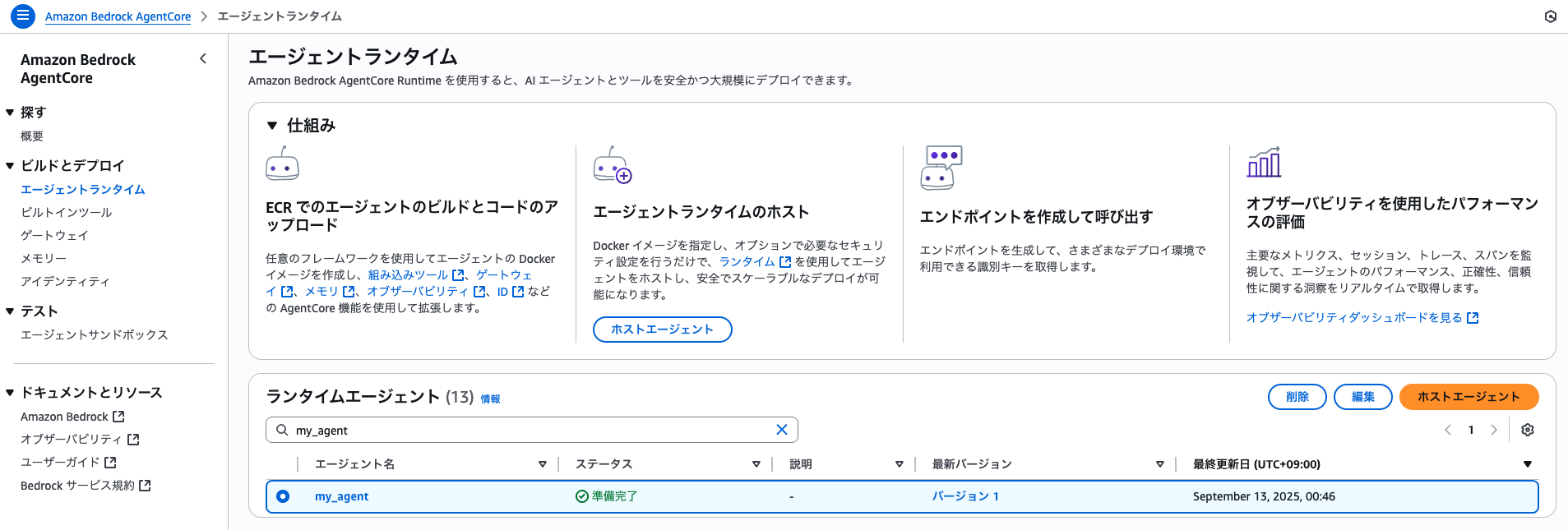Open the ランタイム link in host description

[755, 262]
